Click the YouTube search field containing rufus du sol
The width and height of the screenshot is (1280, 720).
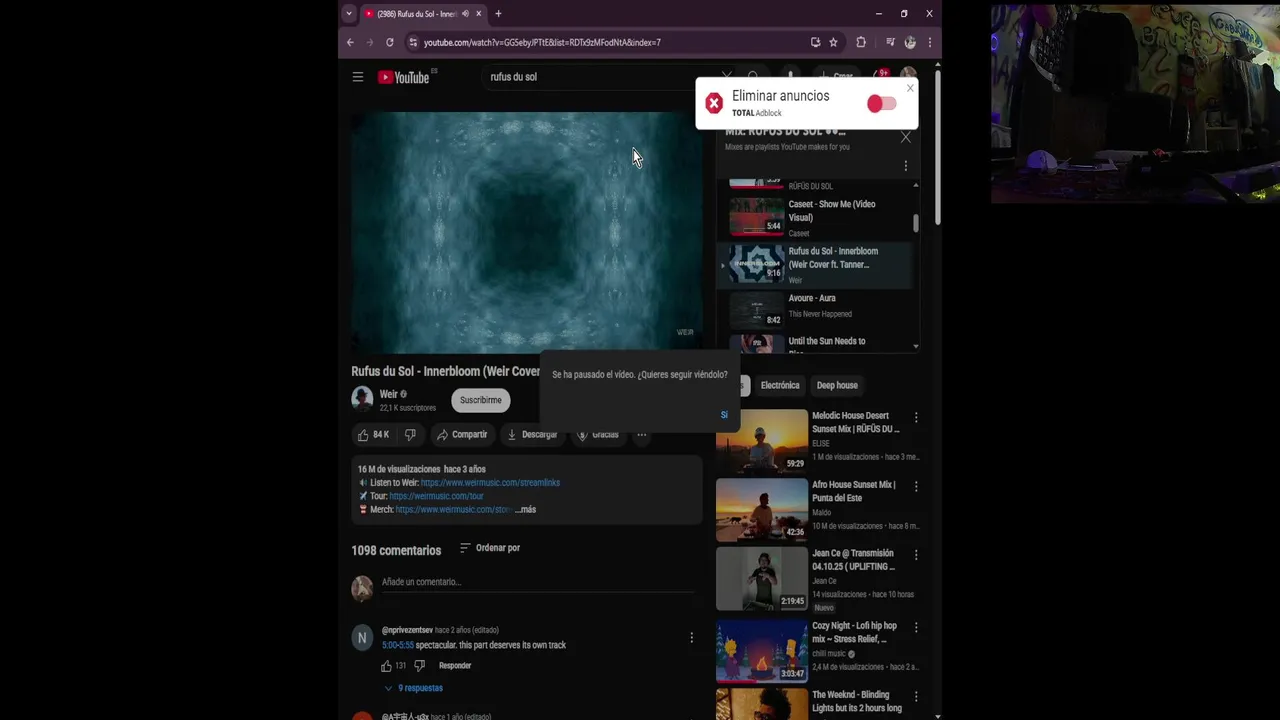[x=600, y=77]
